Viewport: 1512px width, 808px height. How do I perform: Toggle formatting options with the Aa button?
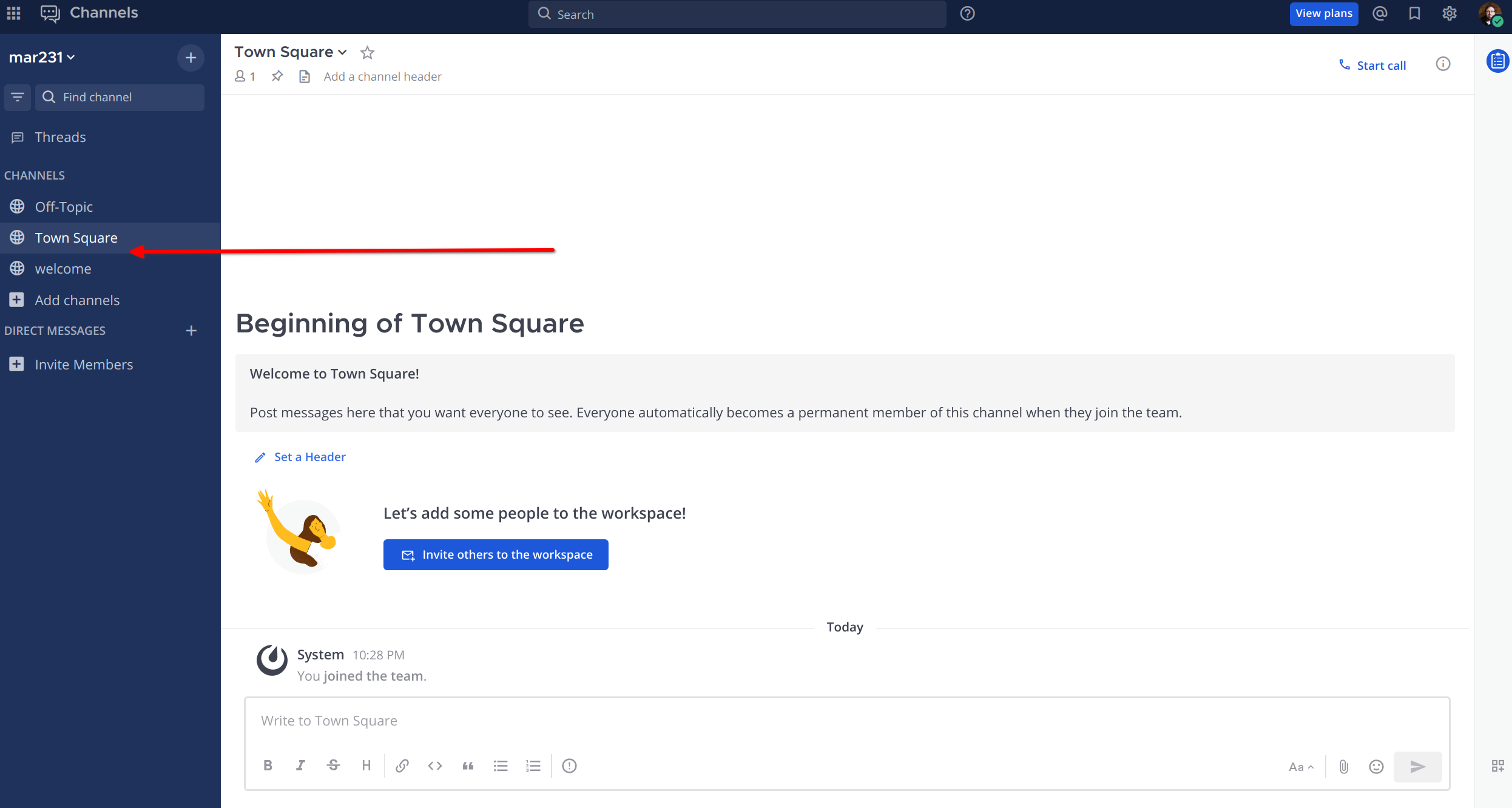pyautogui.click(x=1301, y=767)
